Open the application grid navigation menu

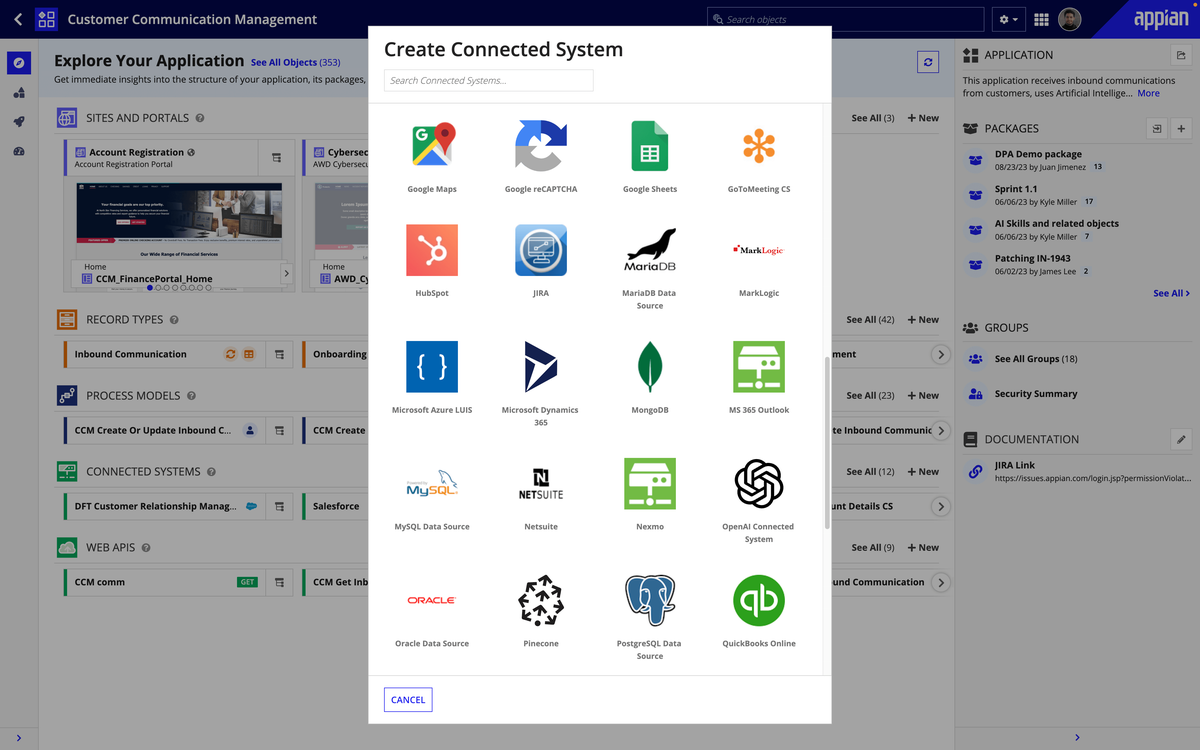(x=1041, y=19)
